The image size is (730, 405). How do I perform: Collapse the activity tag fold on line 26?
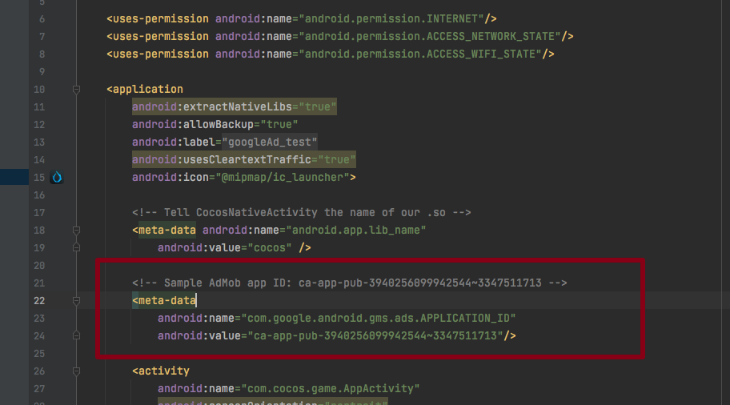(76, 371)
